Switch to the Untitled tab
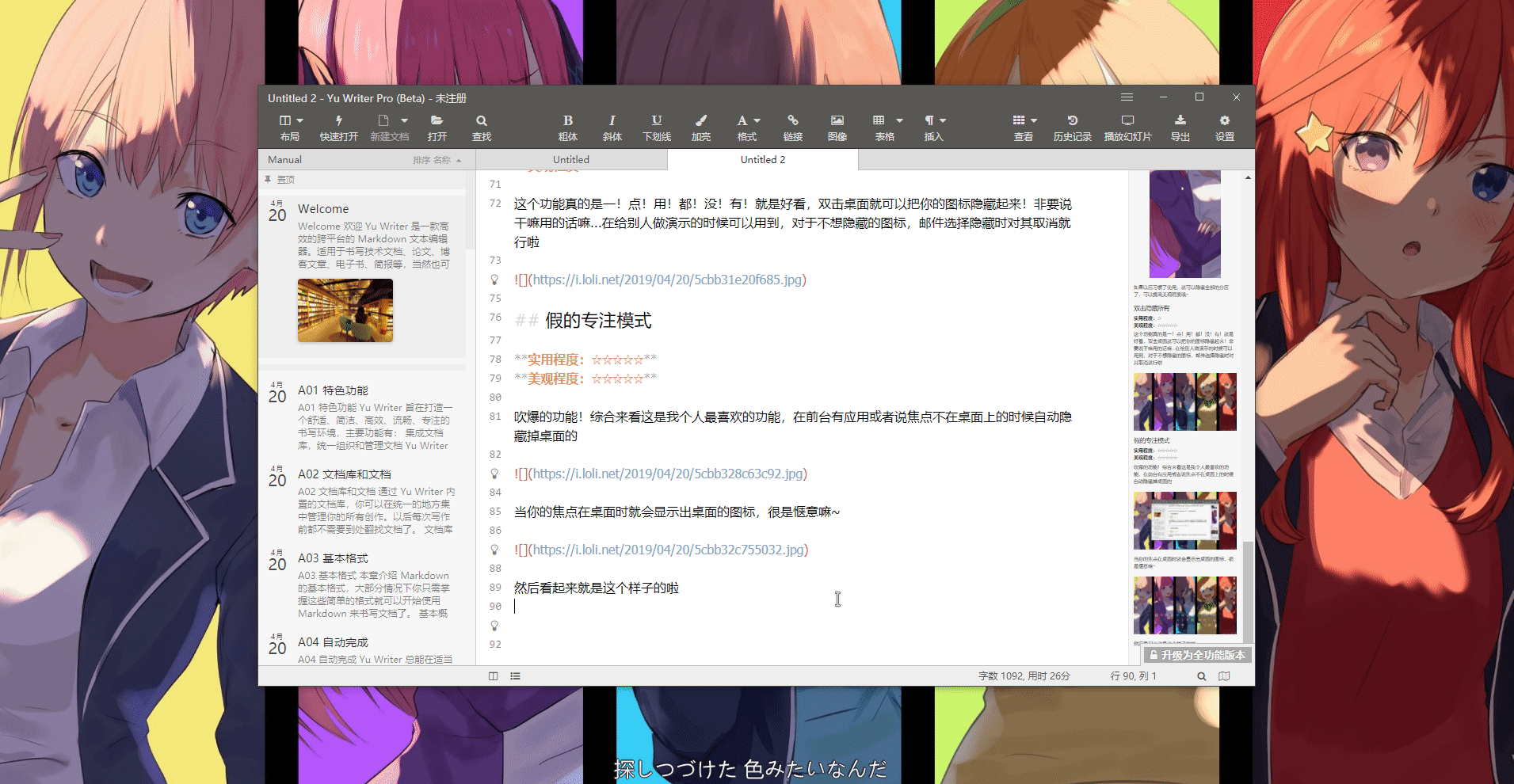 [571, 159]
